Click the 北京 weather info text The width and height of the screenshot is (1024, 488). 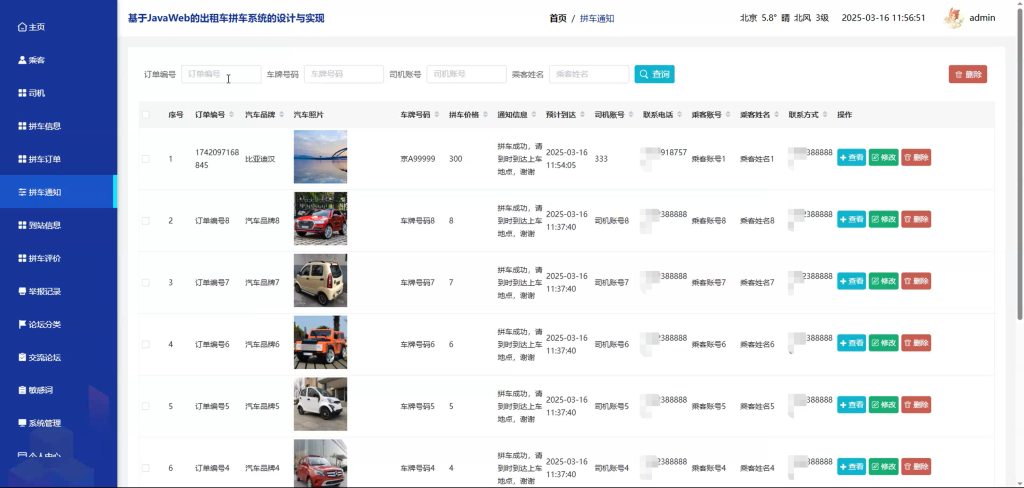point(784,18)
